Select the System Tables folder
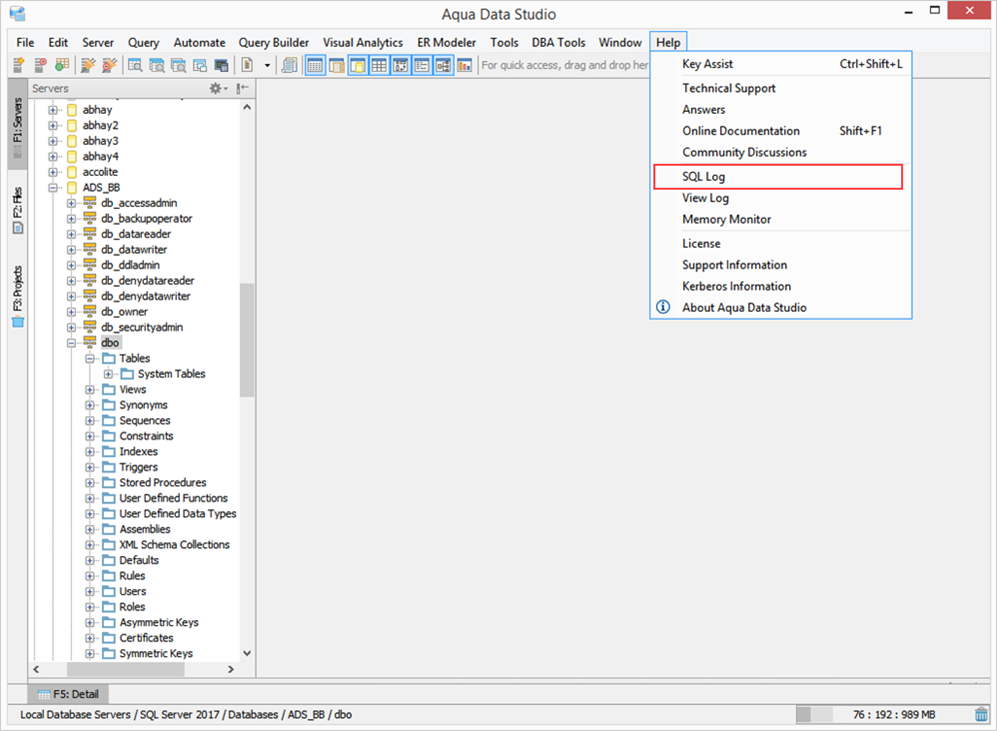997x731 pixels. point(171,374)
